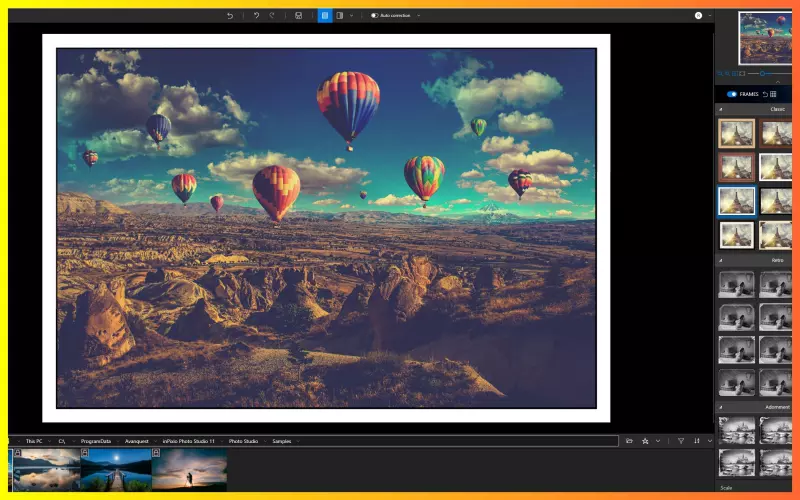800x500 pixels.
Task: Toggle the Frames switch off
Action: tap(732, 94)
